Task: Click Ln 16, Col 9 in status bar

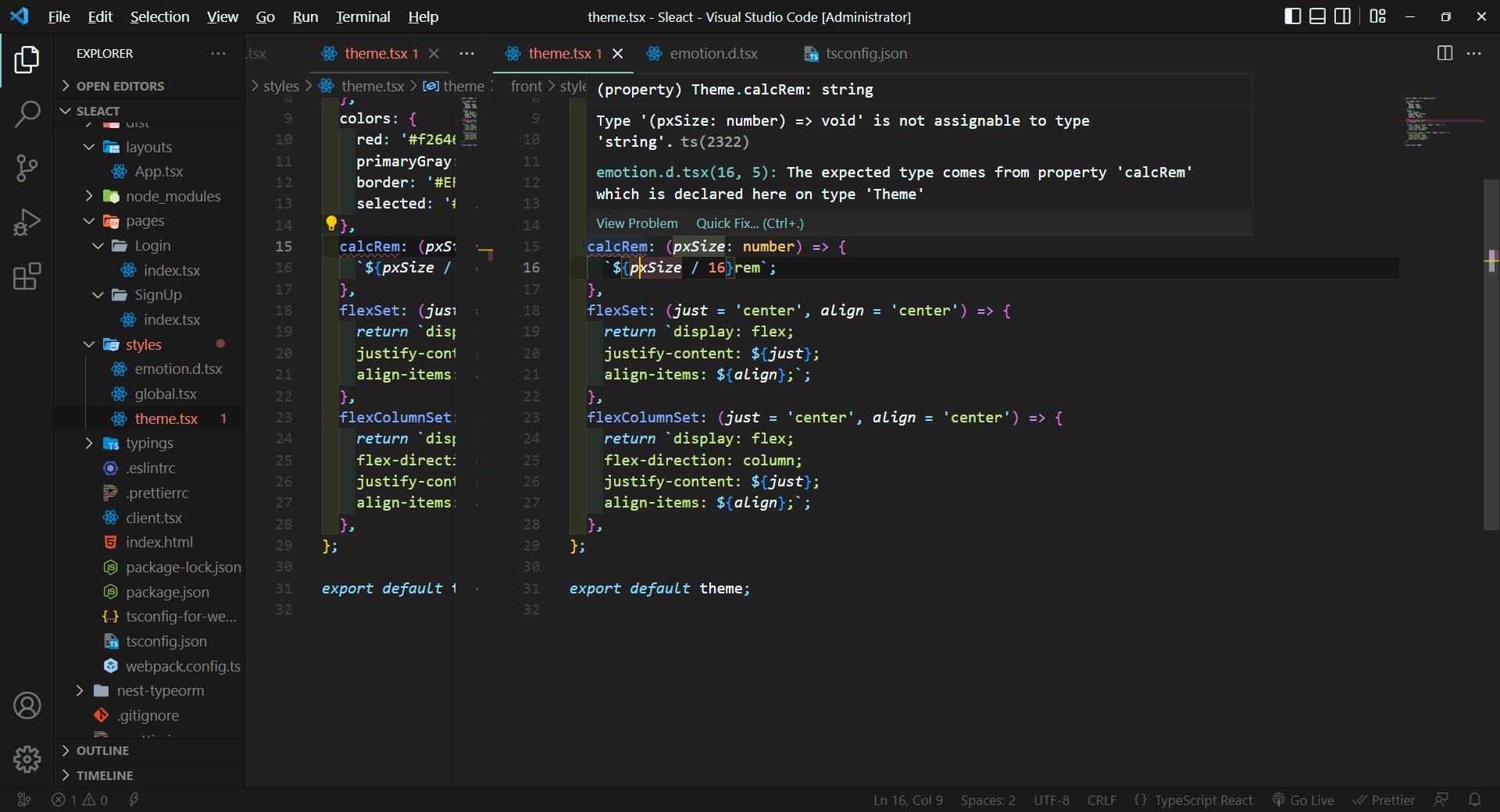Action: [908, 800]
